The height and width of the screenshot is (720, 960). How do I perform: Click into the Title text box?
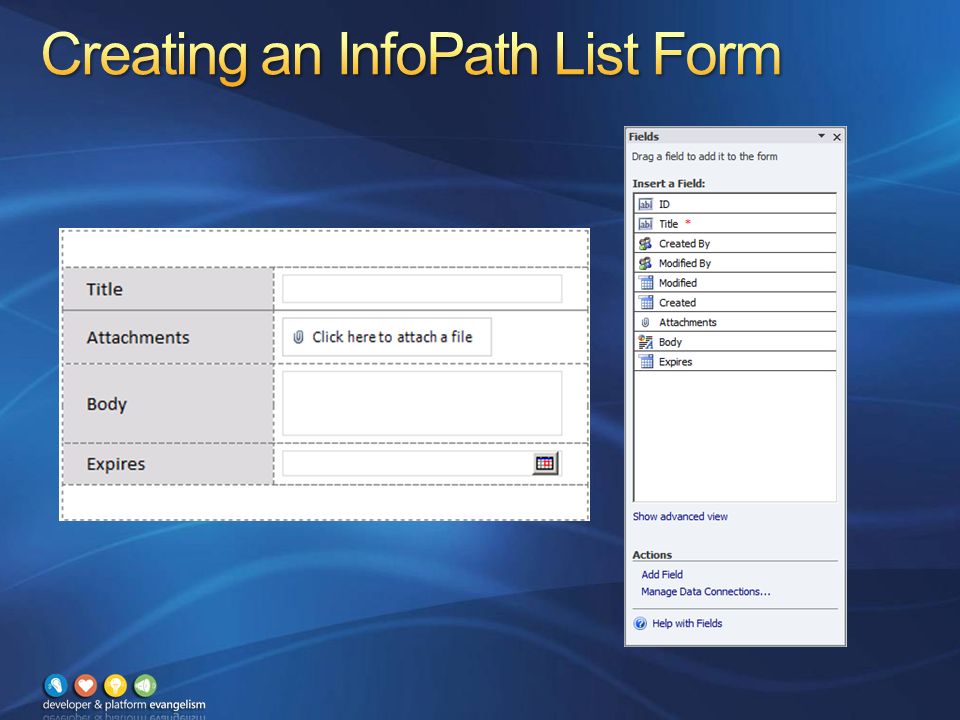tap(422, 288)
